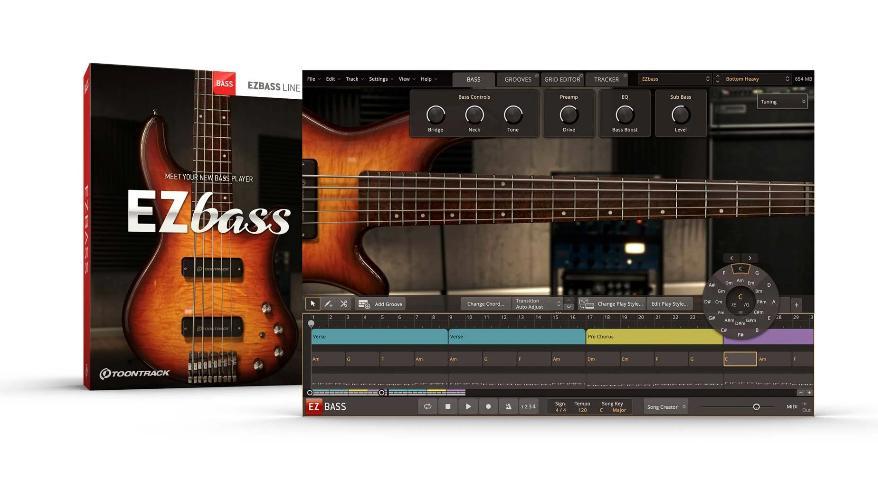Open the Transition Auto Adjust dropdown
Screen dimensions: 878x497
[x=538, y=304]
